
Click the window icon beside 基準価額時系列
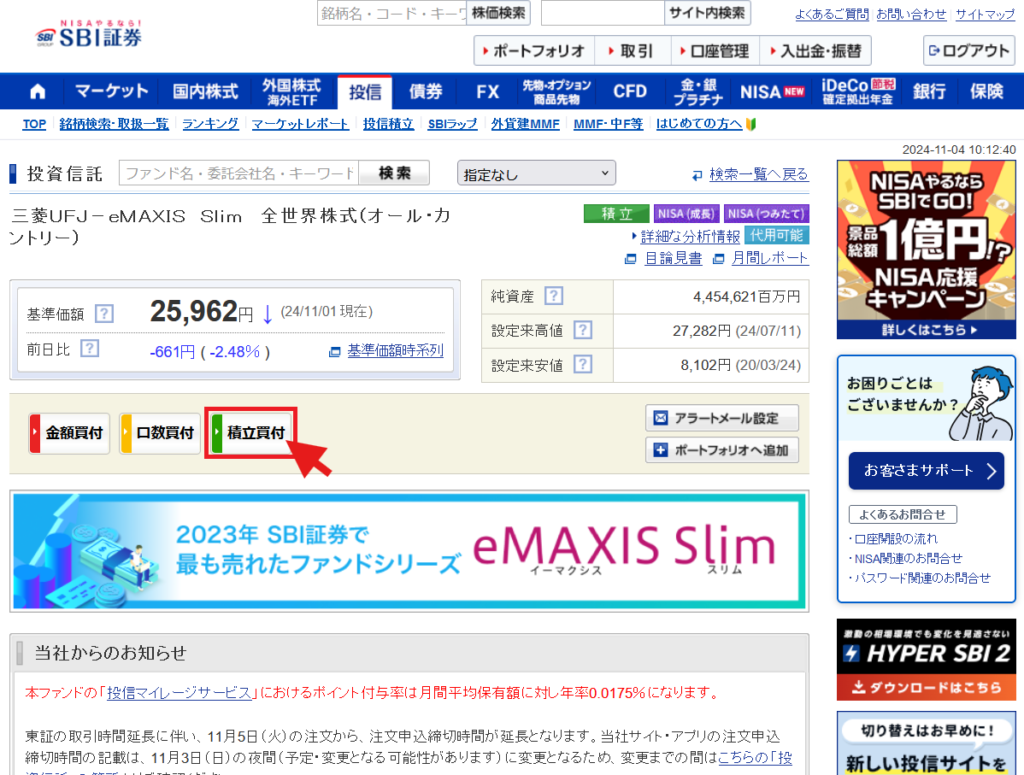click(334, 352)
